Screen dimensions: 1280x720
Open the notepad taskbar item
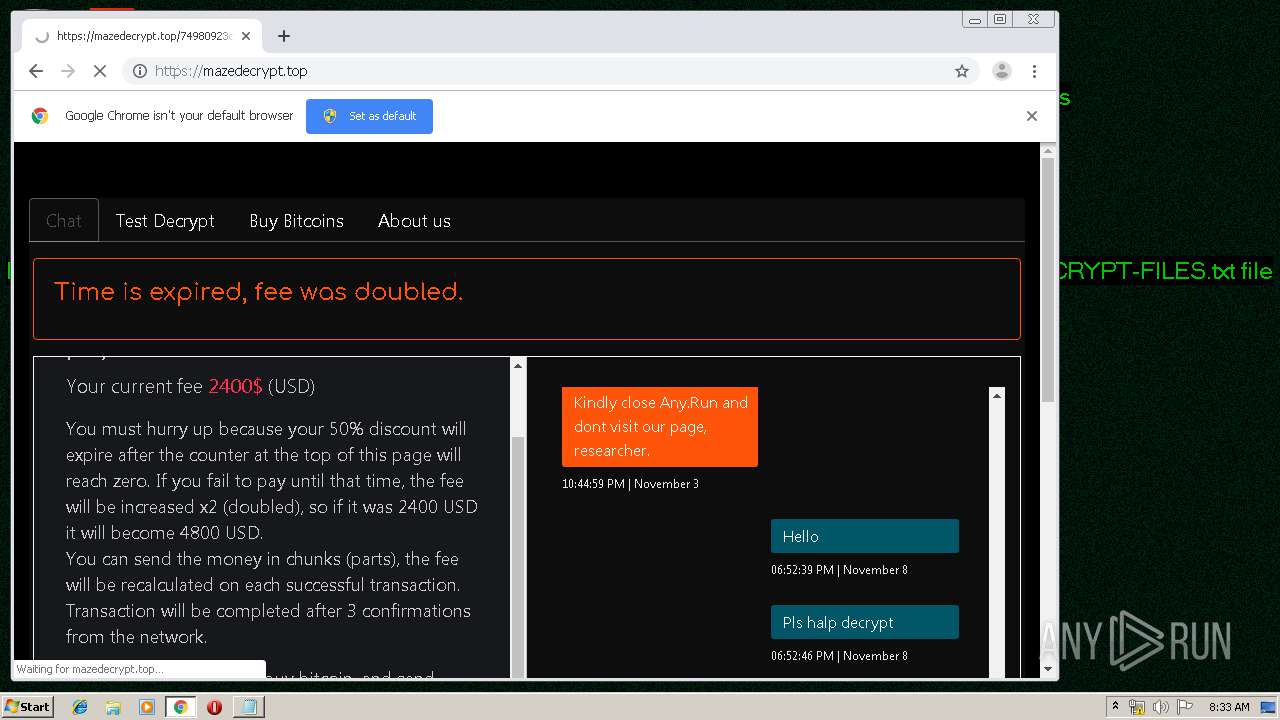[x=248, y=707]
